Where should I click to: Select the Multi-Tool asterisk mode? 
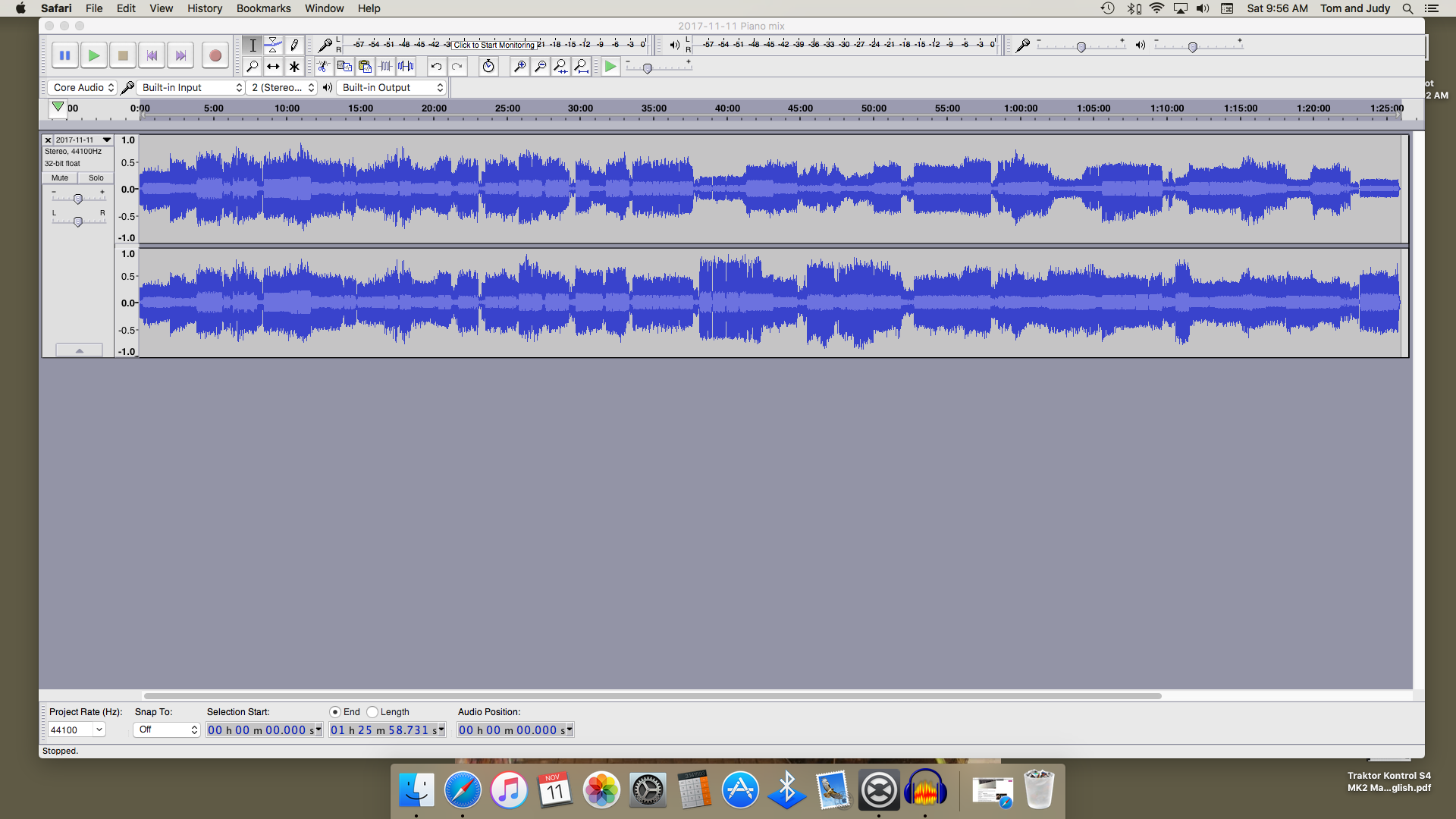tap(294, 67)
